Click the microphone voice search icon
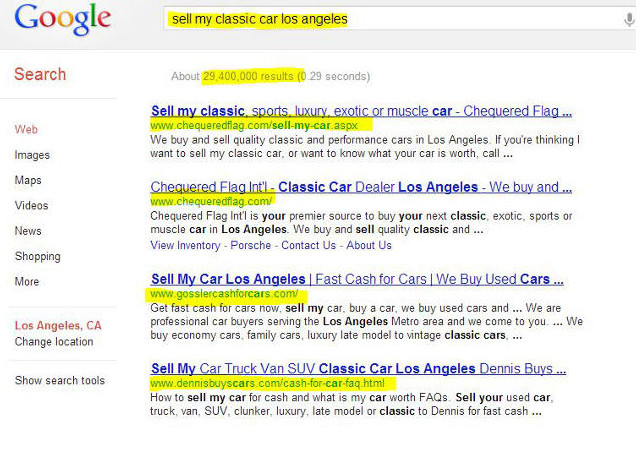The height and width of the screenshot is (458, 636). 629,19
